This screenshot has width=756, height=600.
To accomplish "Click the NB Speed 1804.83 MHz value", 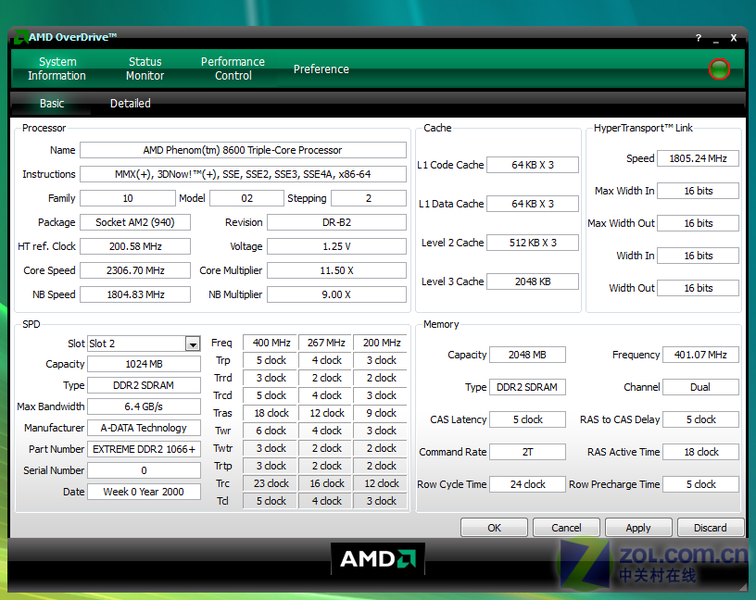I will (135, 294).
